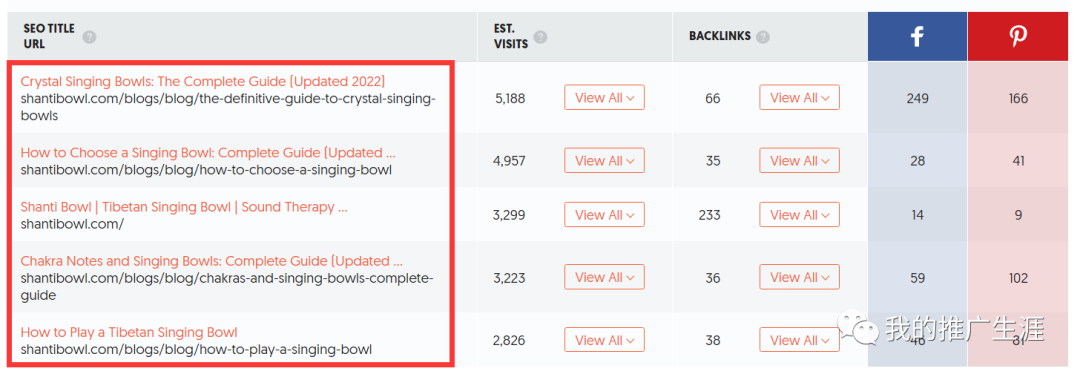Expand backlinks View All for Shanti Bowl homepage row

800,215
